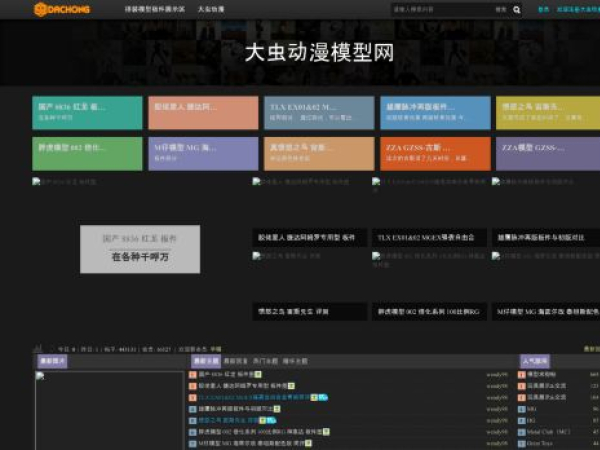
Task: Select the 精华主题 tab
Action: tap(296, 360)
